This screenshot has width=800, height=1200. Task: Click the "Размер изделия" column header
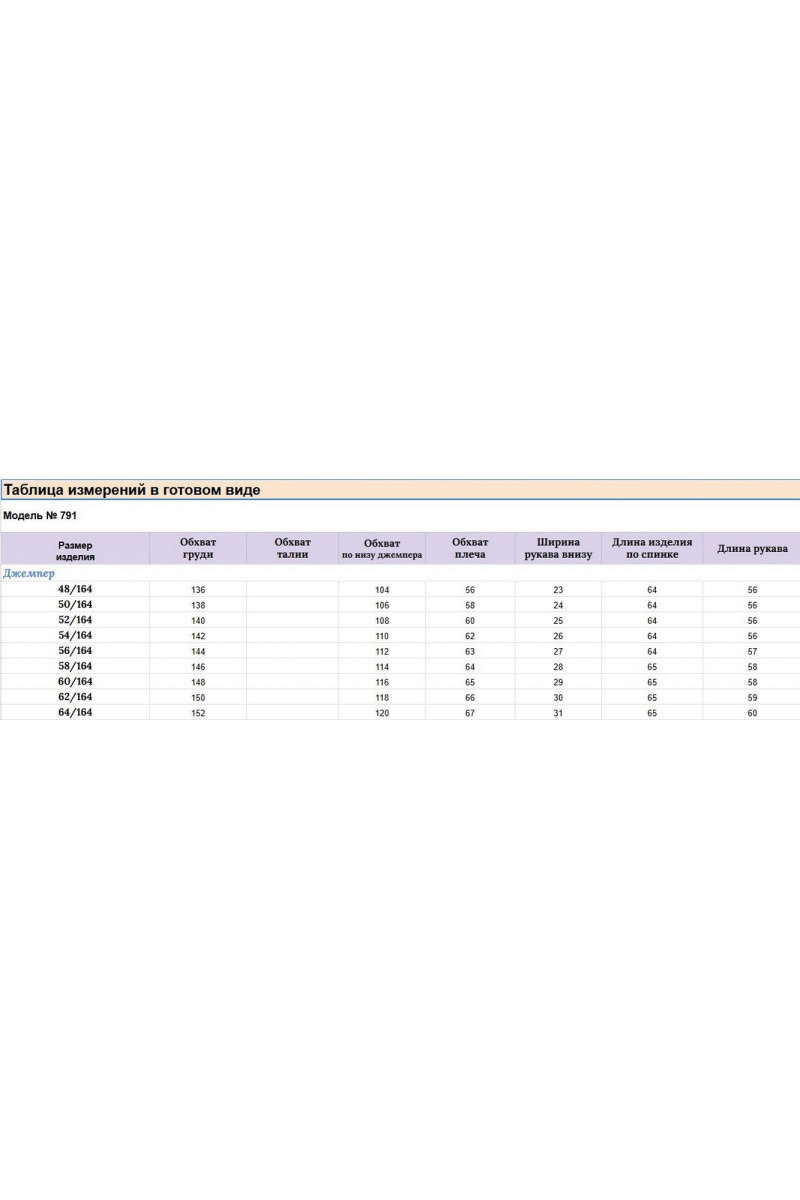(x=75, y=551)
